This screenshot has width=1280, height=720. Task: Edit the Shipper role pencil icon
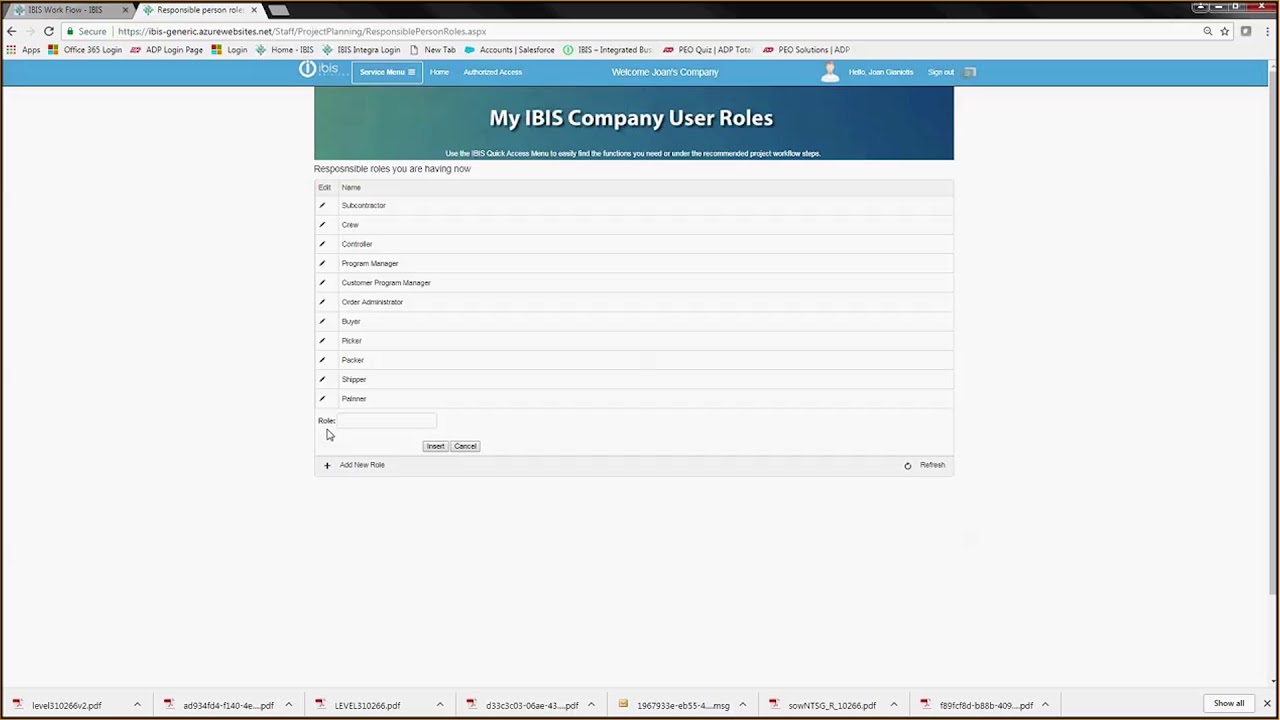(322, 379)
